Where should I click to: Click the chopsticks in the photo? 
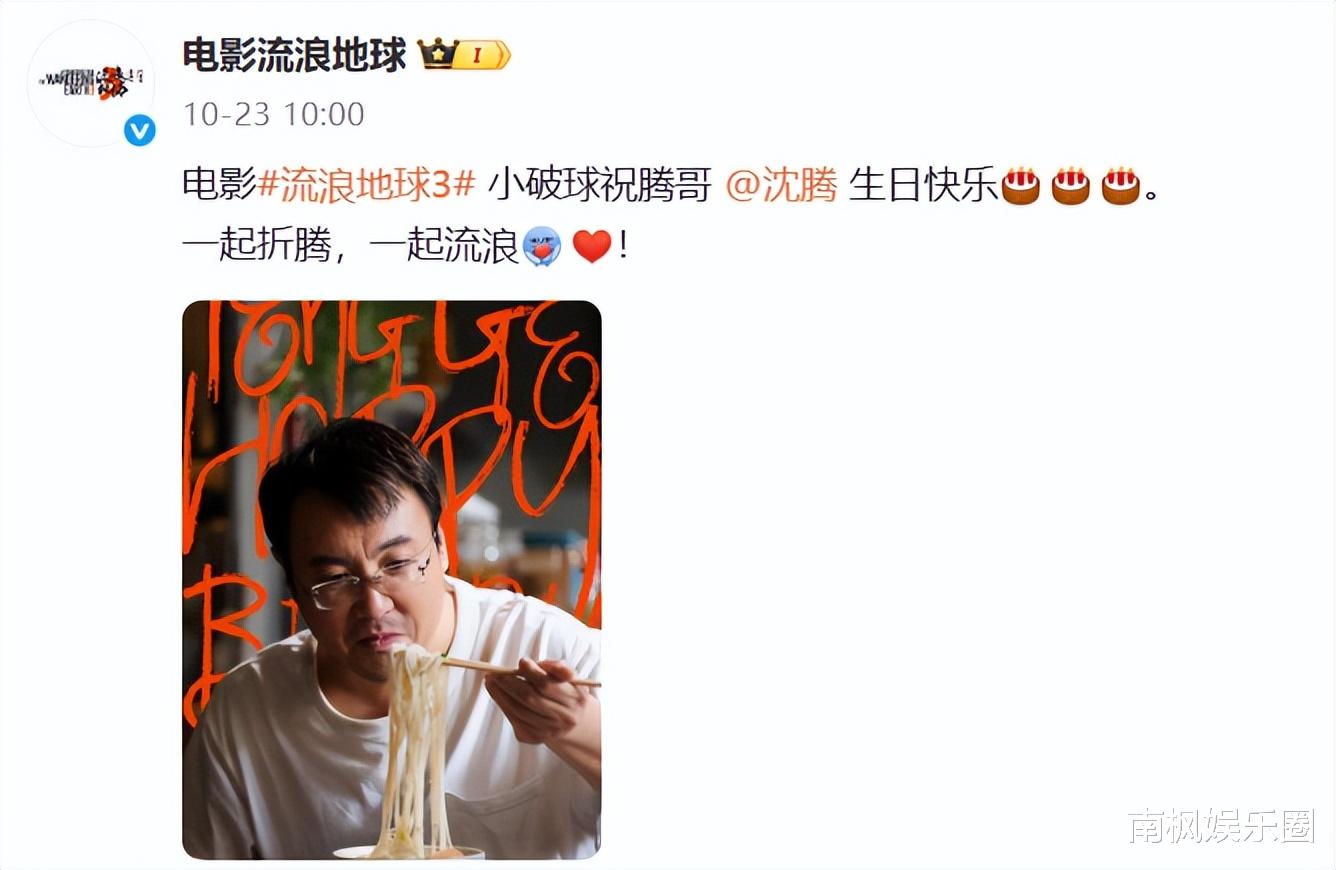(x=520, y=671)
